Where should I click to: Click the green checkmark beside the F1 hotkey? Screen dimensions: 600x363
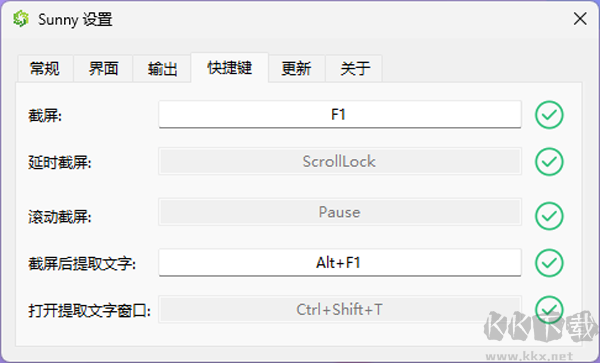(549, 115)
